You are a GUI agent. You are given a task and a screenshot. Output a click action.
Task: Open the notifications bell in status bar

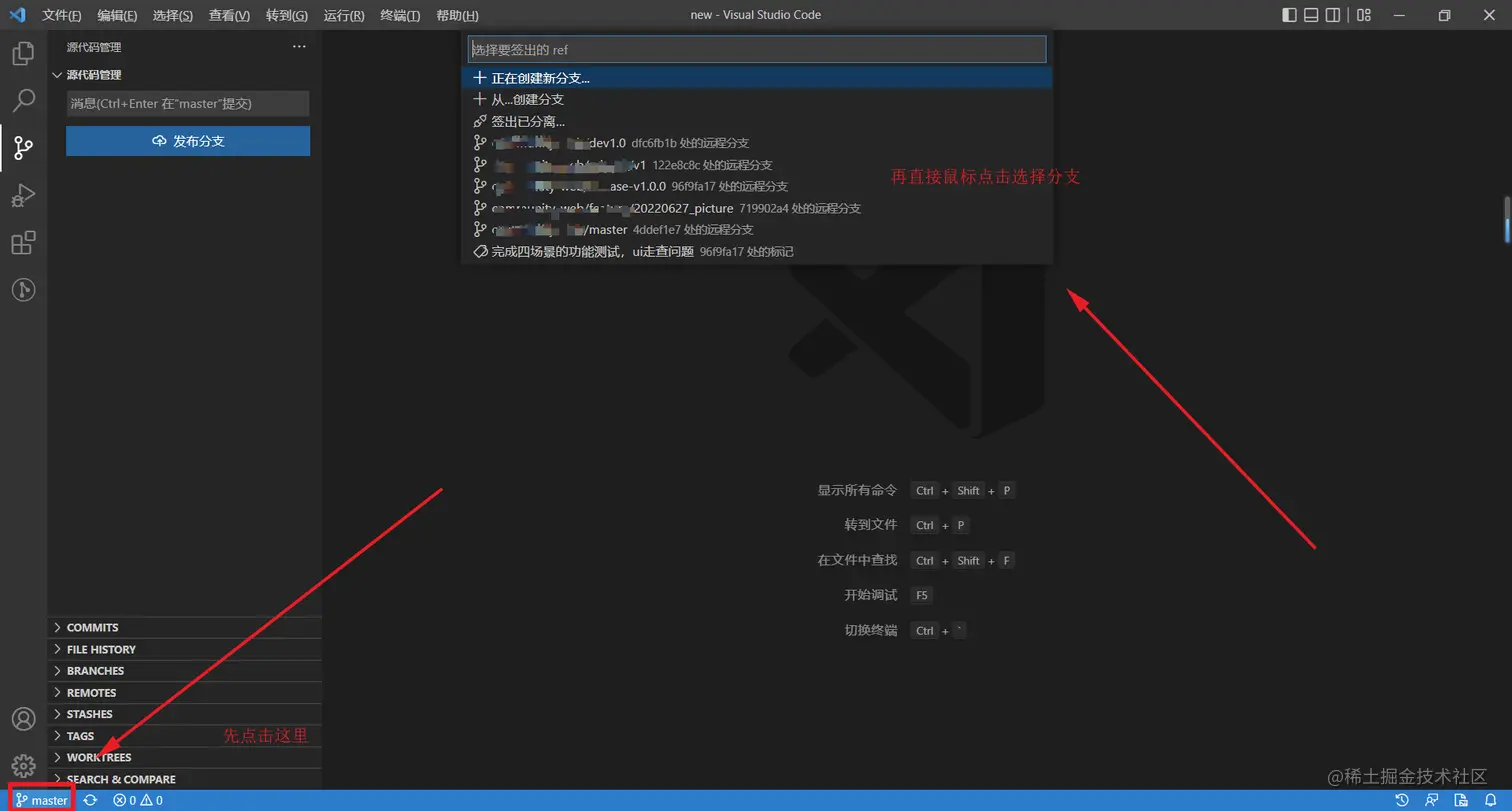click(x=1491, y=800)
